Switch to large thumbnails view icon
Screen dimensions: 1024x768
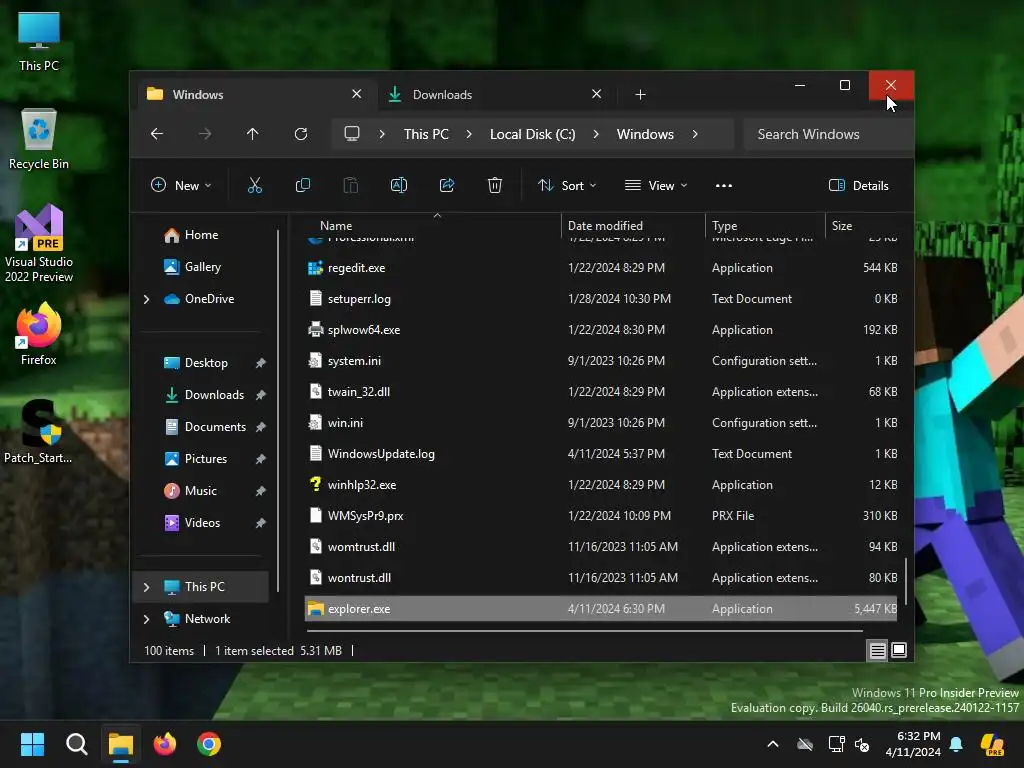(899, 650)
